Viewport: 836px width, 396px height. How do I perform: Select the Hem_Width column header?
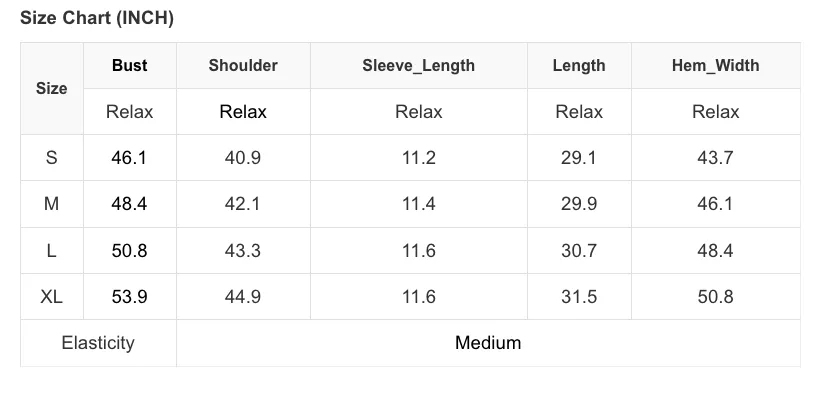[716, 66]
